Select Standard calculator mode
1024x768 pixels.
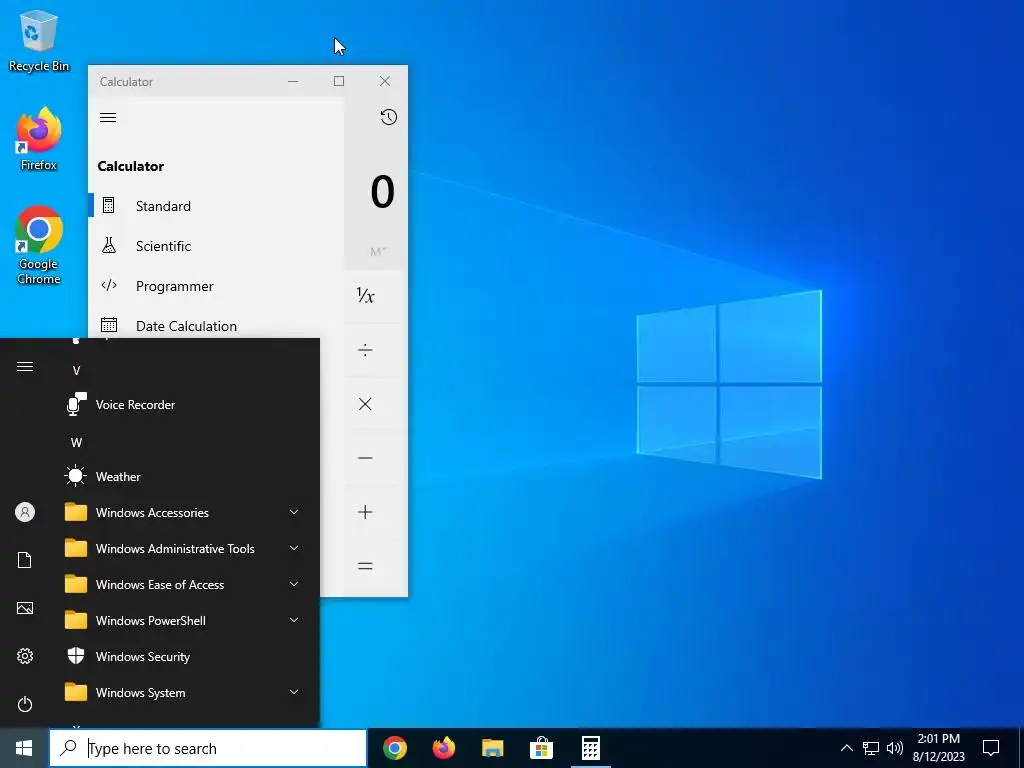tap(216, 206)
